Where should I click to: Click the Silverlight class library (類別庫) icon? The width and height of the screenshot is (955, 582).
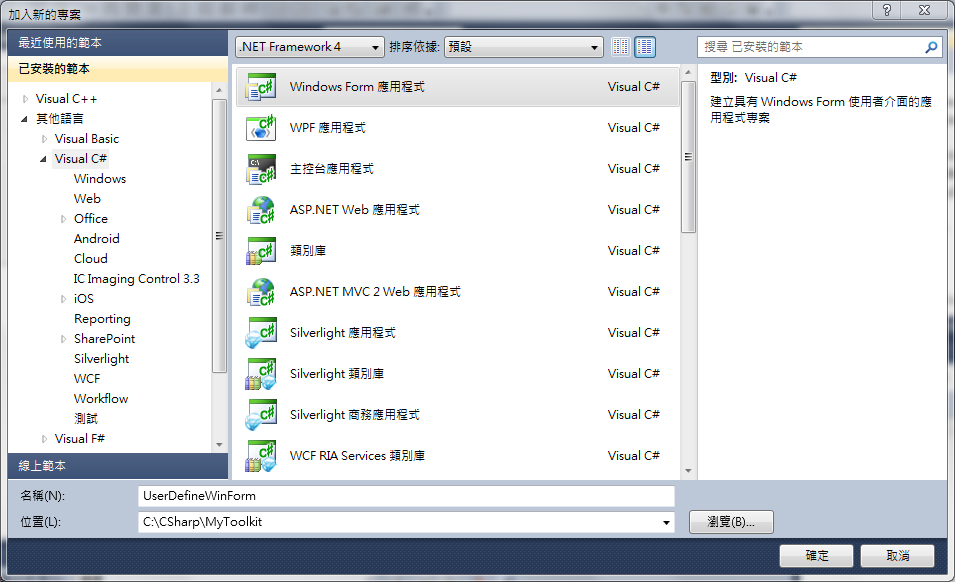click(x=261, y=374)
